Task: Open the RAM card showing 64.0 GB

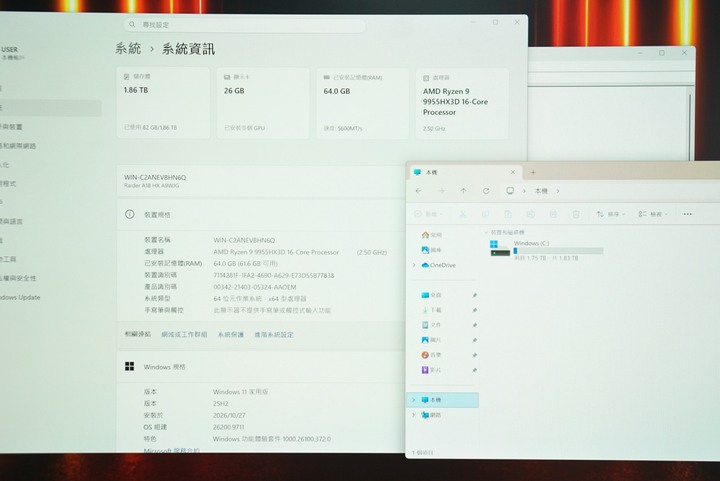Action: pyautogui.click(x=362, y=103)
